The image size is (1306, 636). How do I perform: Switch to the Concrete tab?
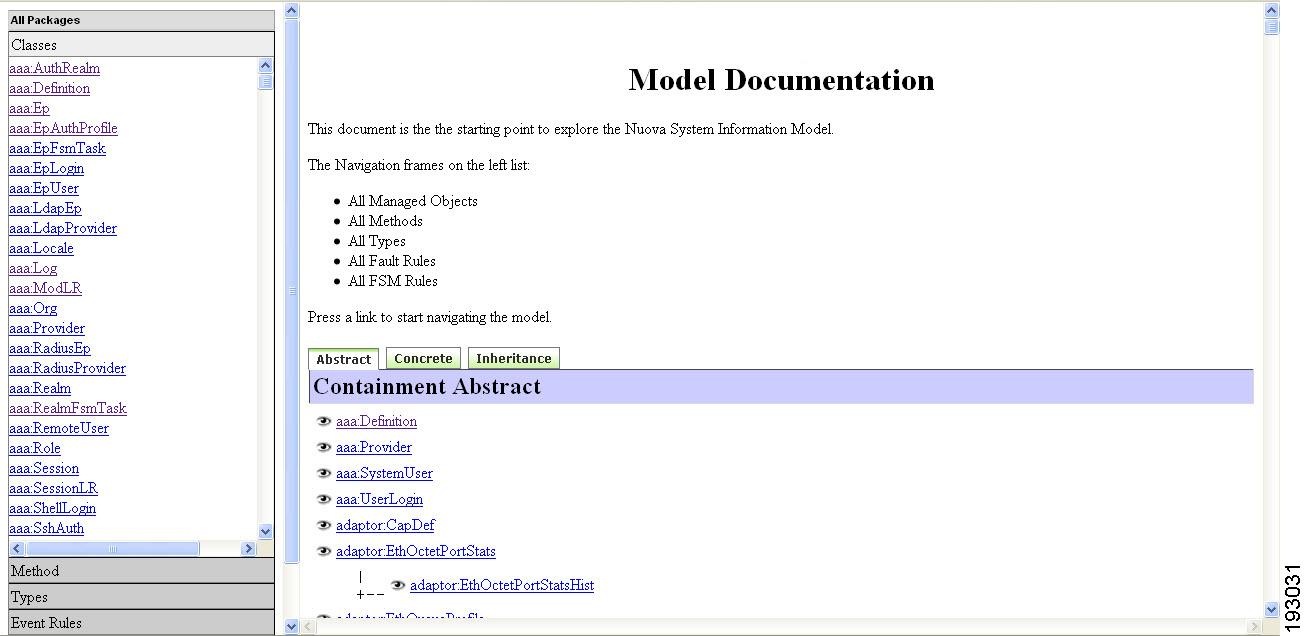pyautogui.click(x=423, y=358)
